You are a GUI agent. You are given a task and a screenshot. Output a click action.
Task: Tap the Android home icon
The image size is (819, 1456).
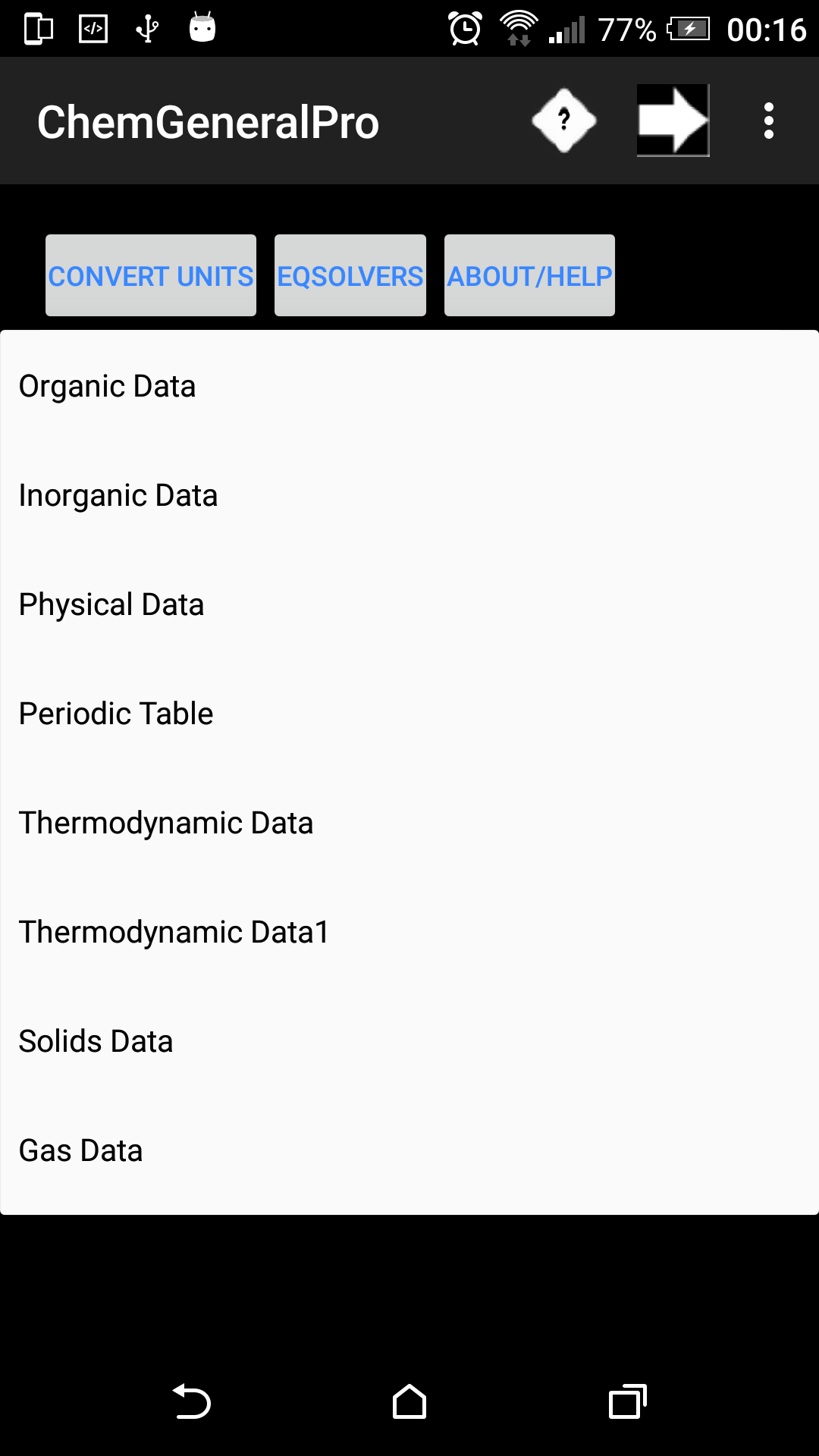tap(409, 1401)
